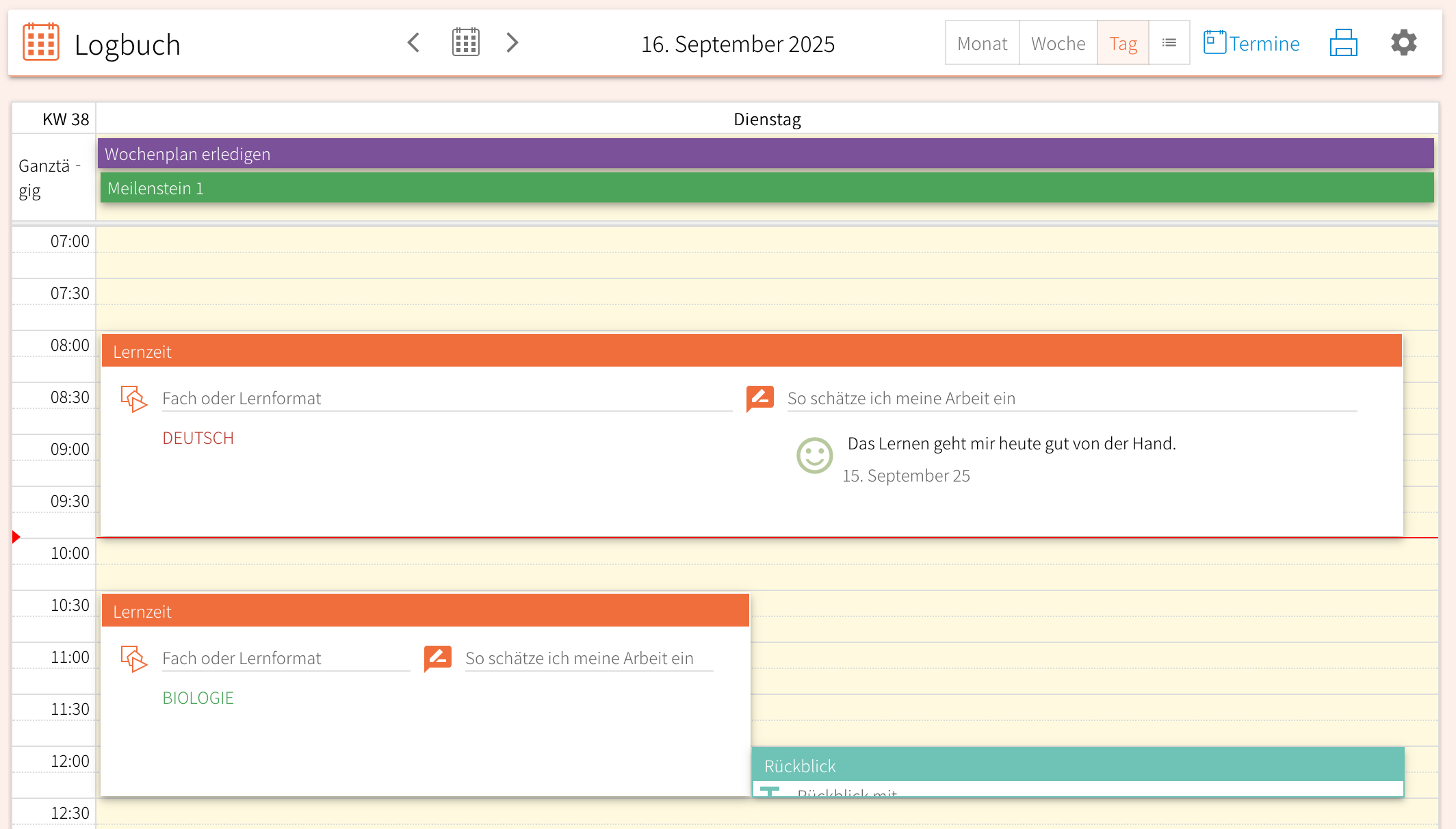
Task: Open Termine link
Action: click(x=1251, y=43)
